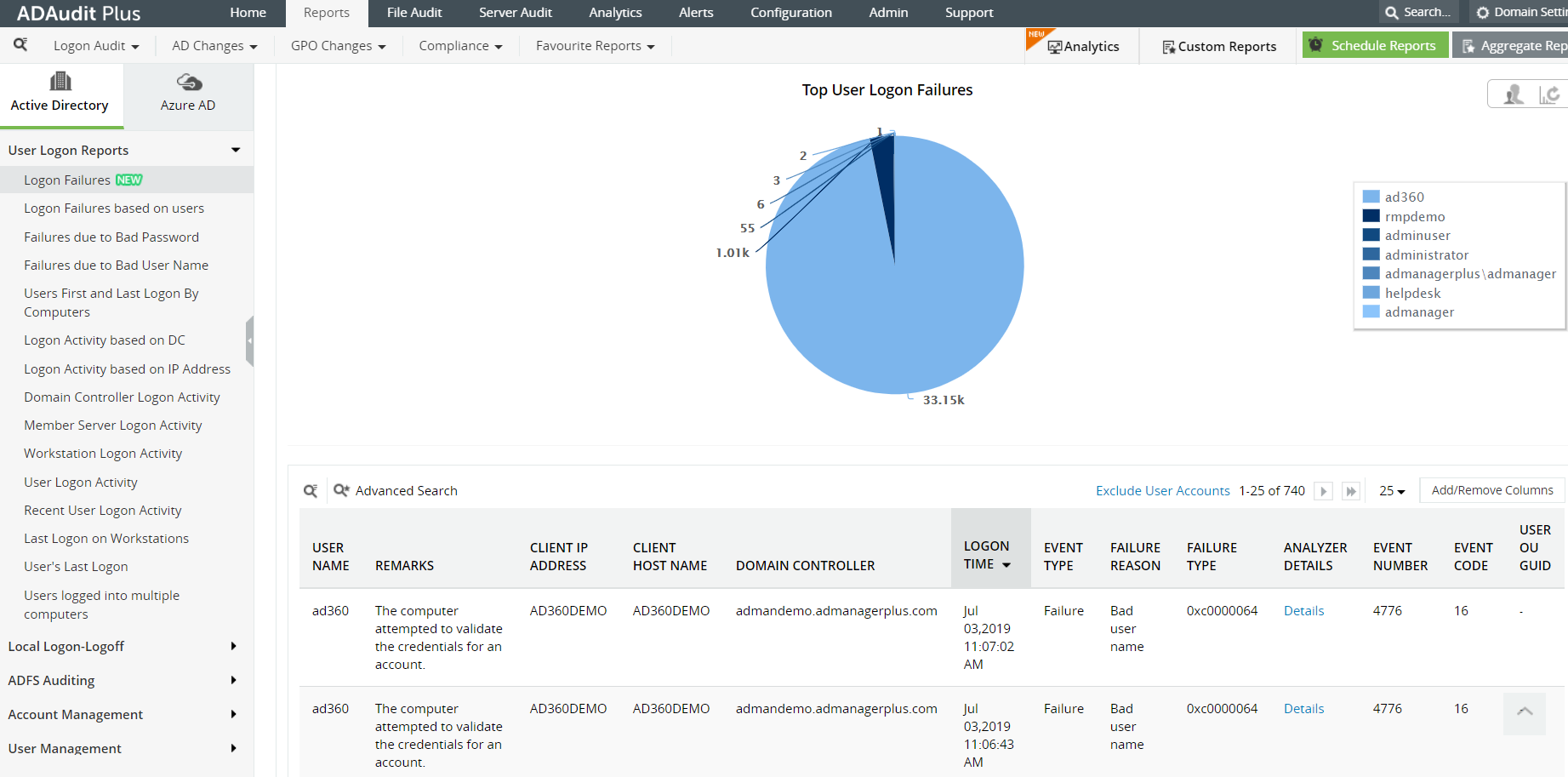Image resolution: width=1568 pixels, height=777 pixels.
Task: Open the Logon Audit dropdown menu
Action: tap(95, 46)
